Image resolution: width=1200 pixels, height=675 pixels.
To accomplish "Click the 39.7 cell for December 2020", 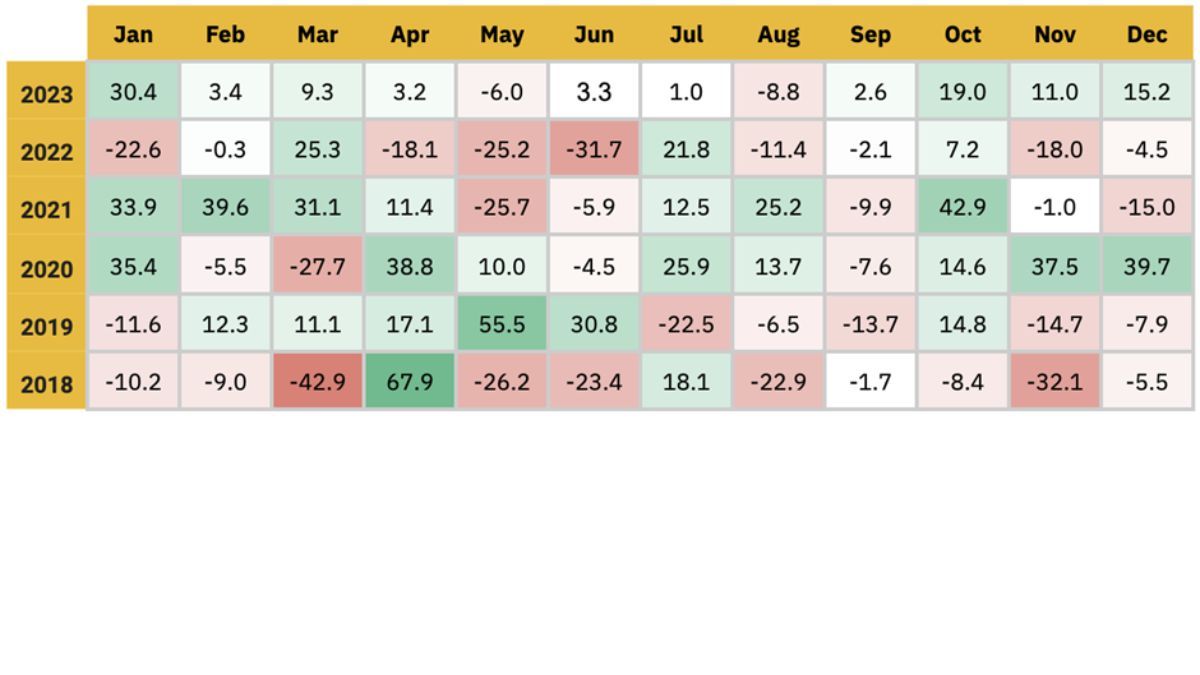I will coord(1146,266).
